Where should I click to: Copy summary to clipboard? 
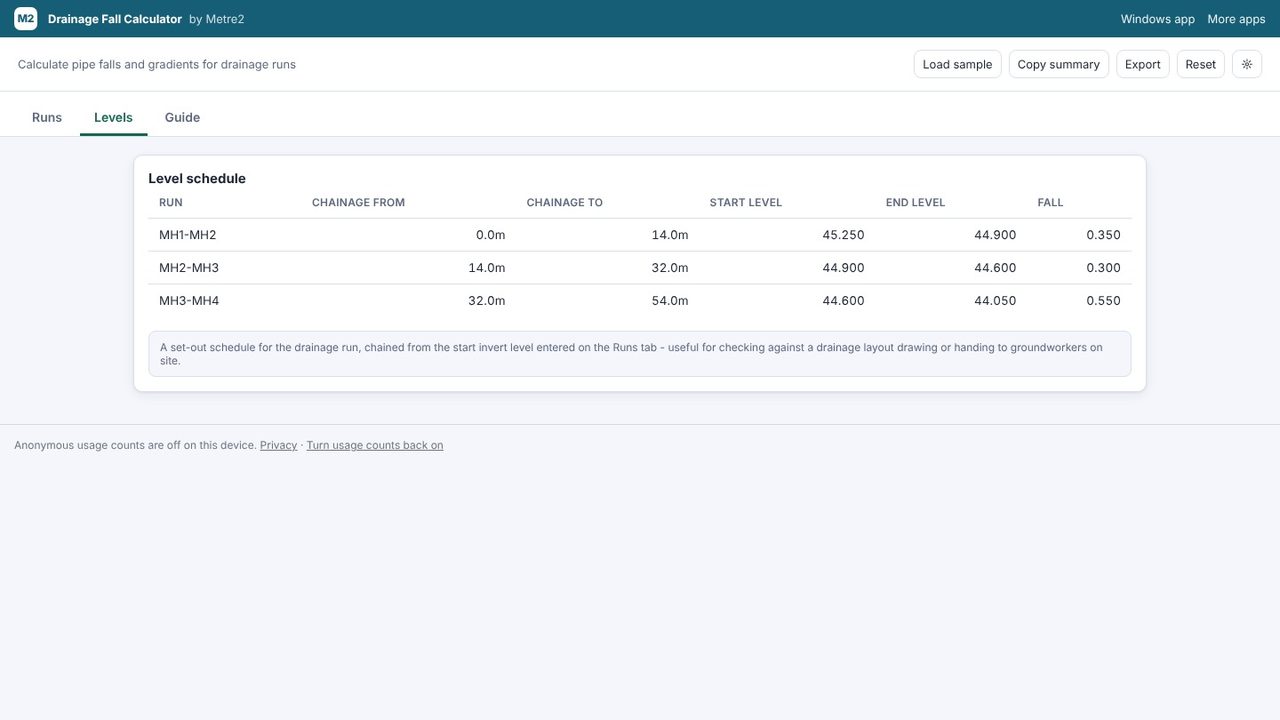[x=1058, y=64]
